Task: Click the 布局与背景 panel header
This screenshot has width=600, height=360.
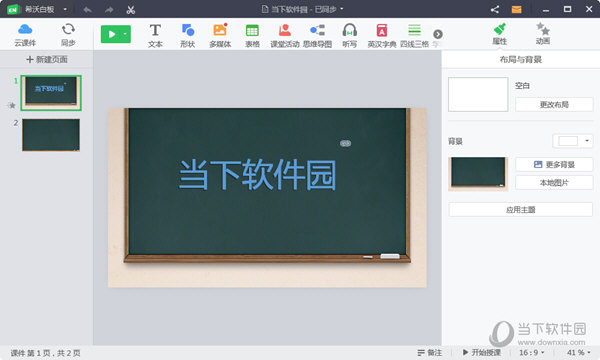Action: coord(520,59)
